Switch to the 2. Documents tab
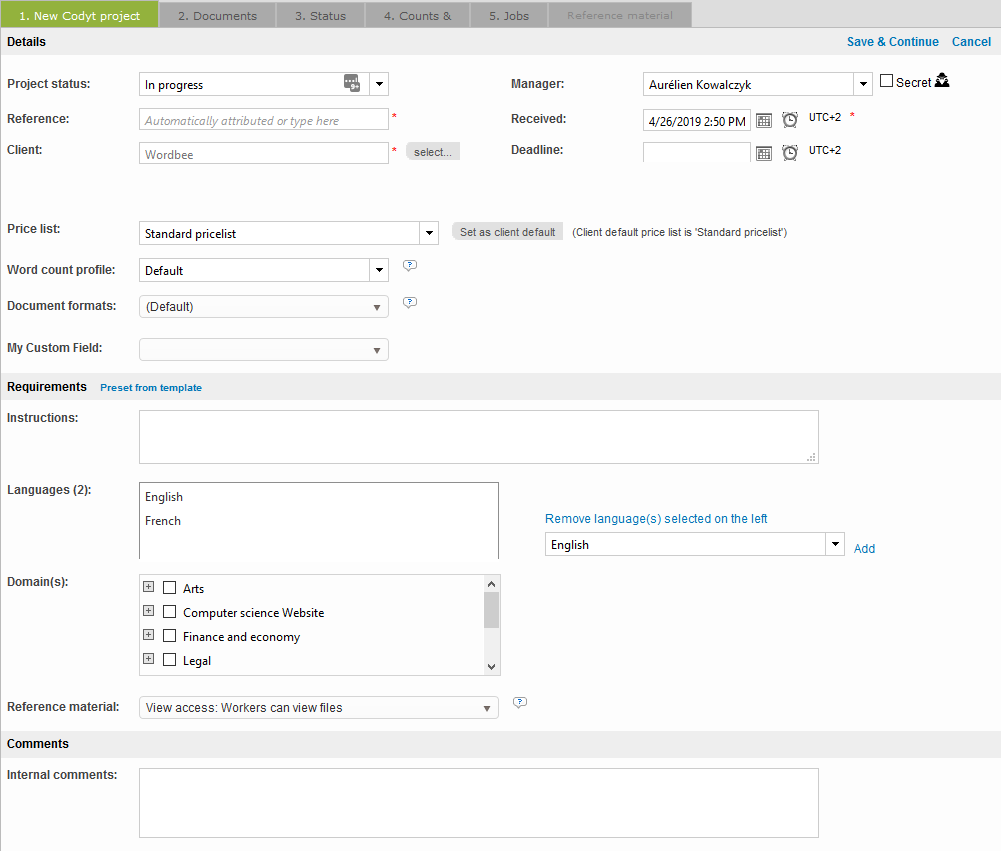The height and width of the screenshot is (851, 1001). 217,15
